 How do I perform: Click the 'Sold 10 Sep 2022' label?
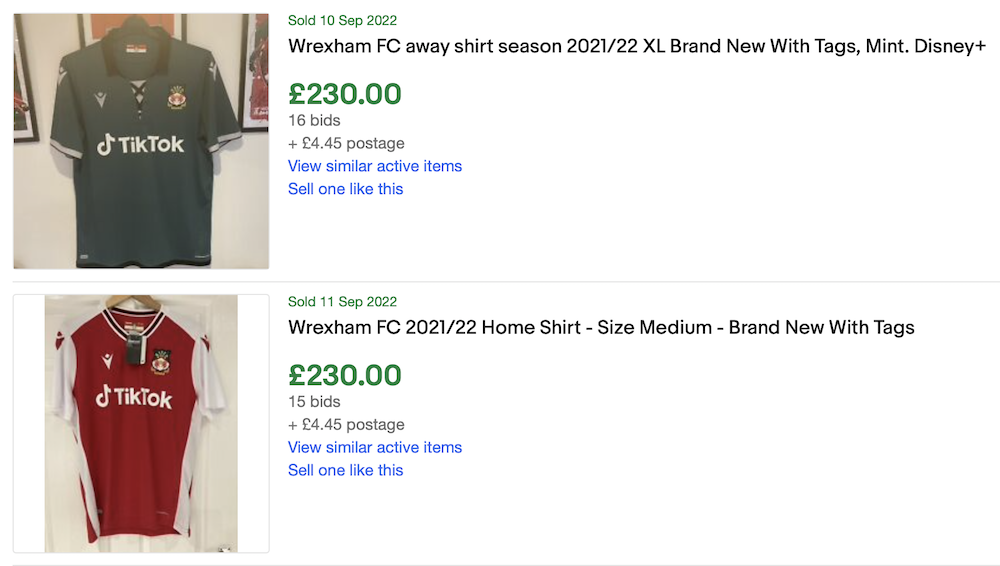pyautogui.click(x=342, y=20)
